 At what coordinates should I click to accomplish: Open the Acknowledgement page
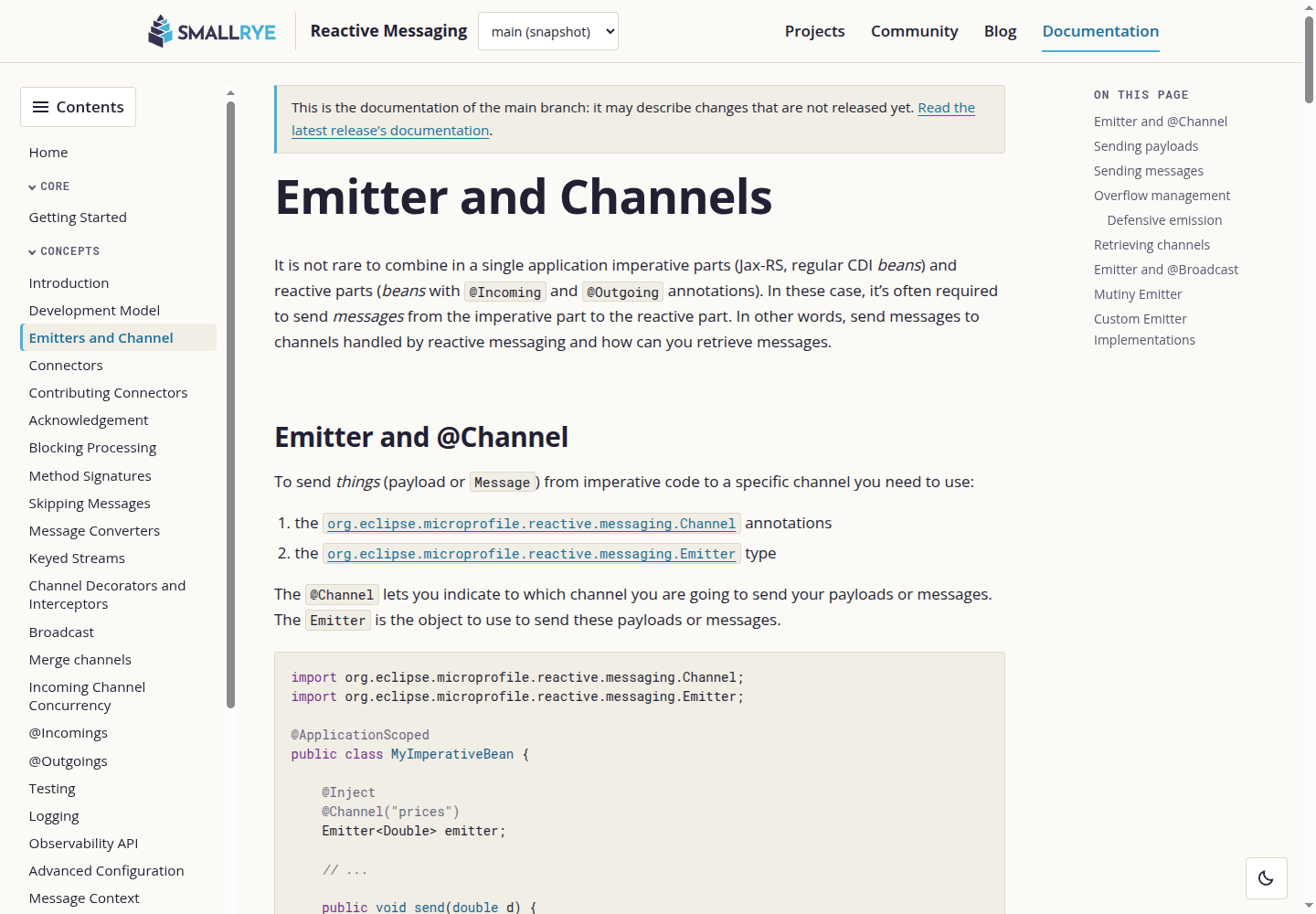pyautogui.click(x=89, y=420)
